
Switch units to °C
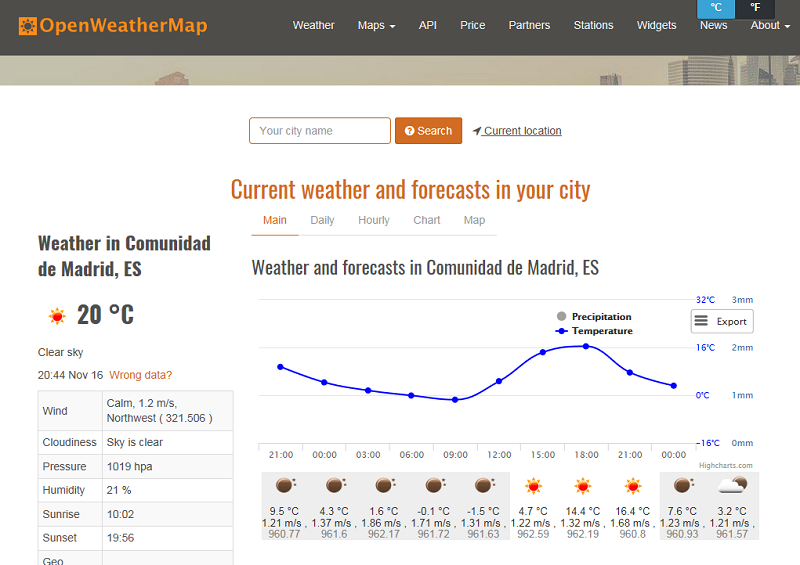pos(716,8)
